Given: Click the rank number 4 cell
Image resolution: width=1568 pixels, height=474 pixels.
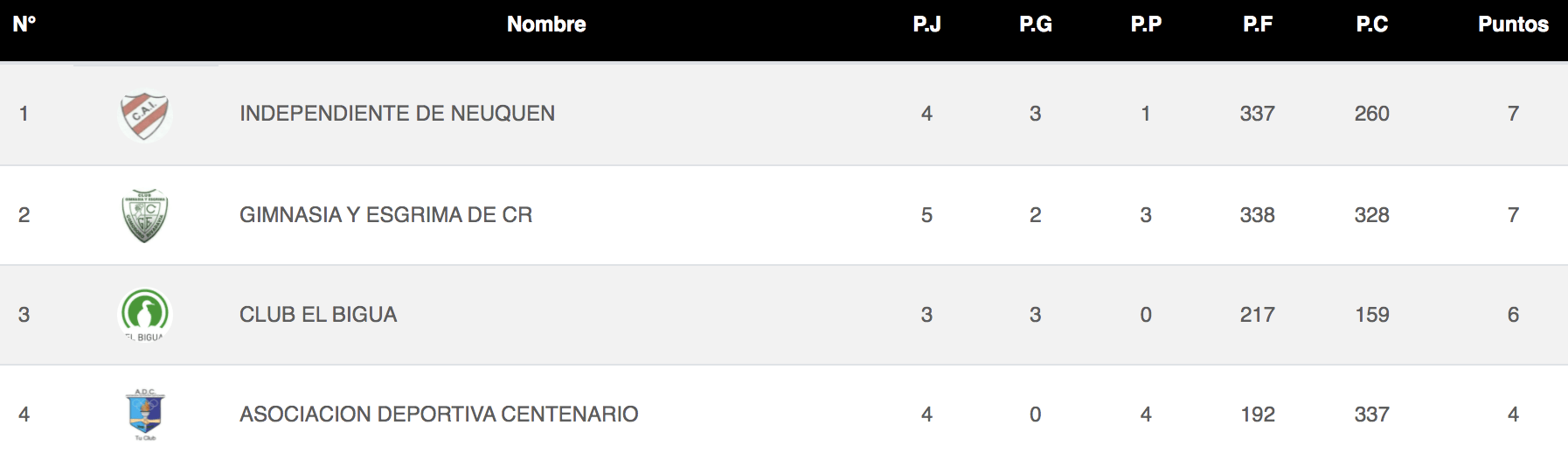Looking at the screenshot, I should 24,415.
